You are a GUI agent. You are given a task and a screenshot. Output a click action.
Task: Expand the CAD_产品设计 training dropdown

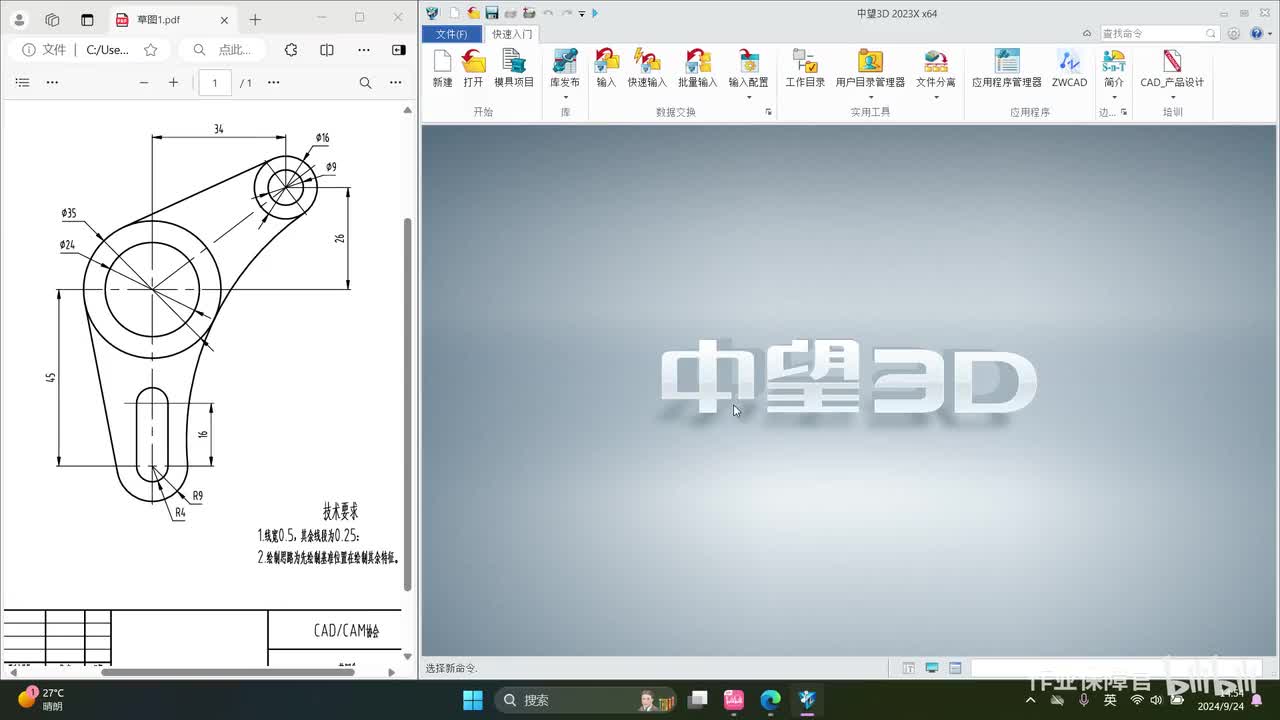tap(1172, 97)
